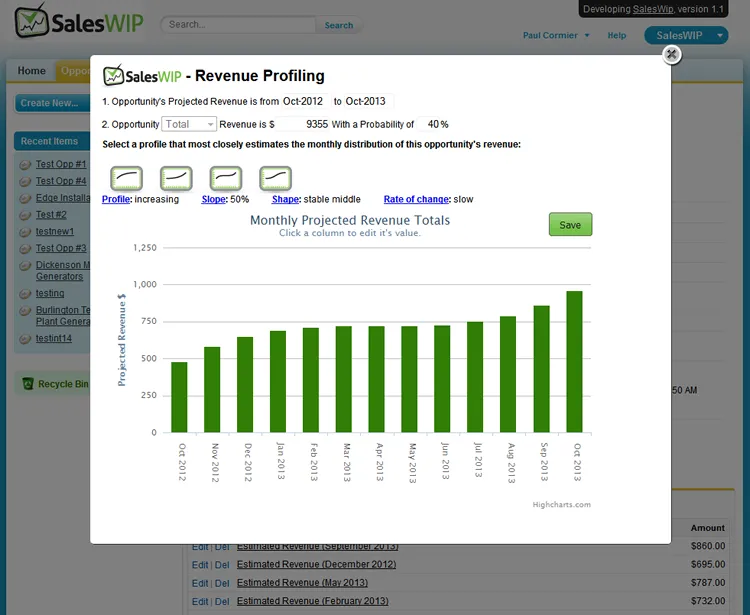Click the Search button
The width and height of the screenshot is (750, 615).
pyautogui.click(x=339, y=25)
